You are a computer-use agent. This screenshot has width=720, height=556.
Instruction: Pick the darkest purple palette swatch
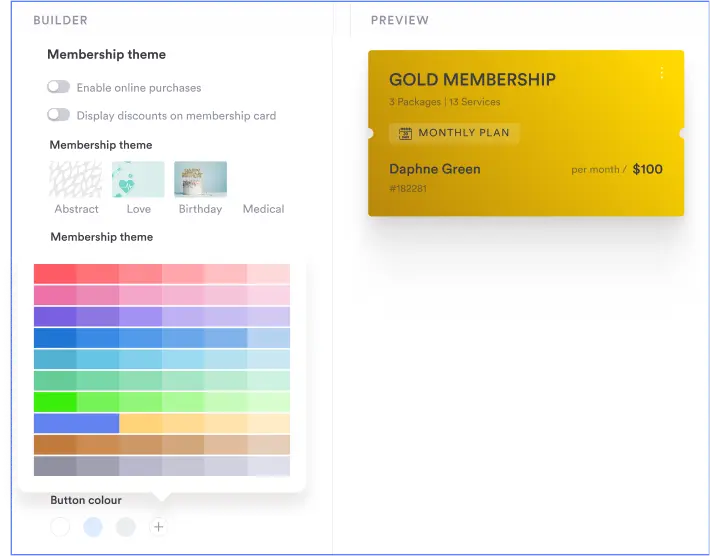pos(55,317)
